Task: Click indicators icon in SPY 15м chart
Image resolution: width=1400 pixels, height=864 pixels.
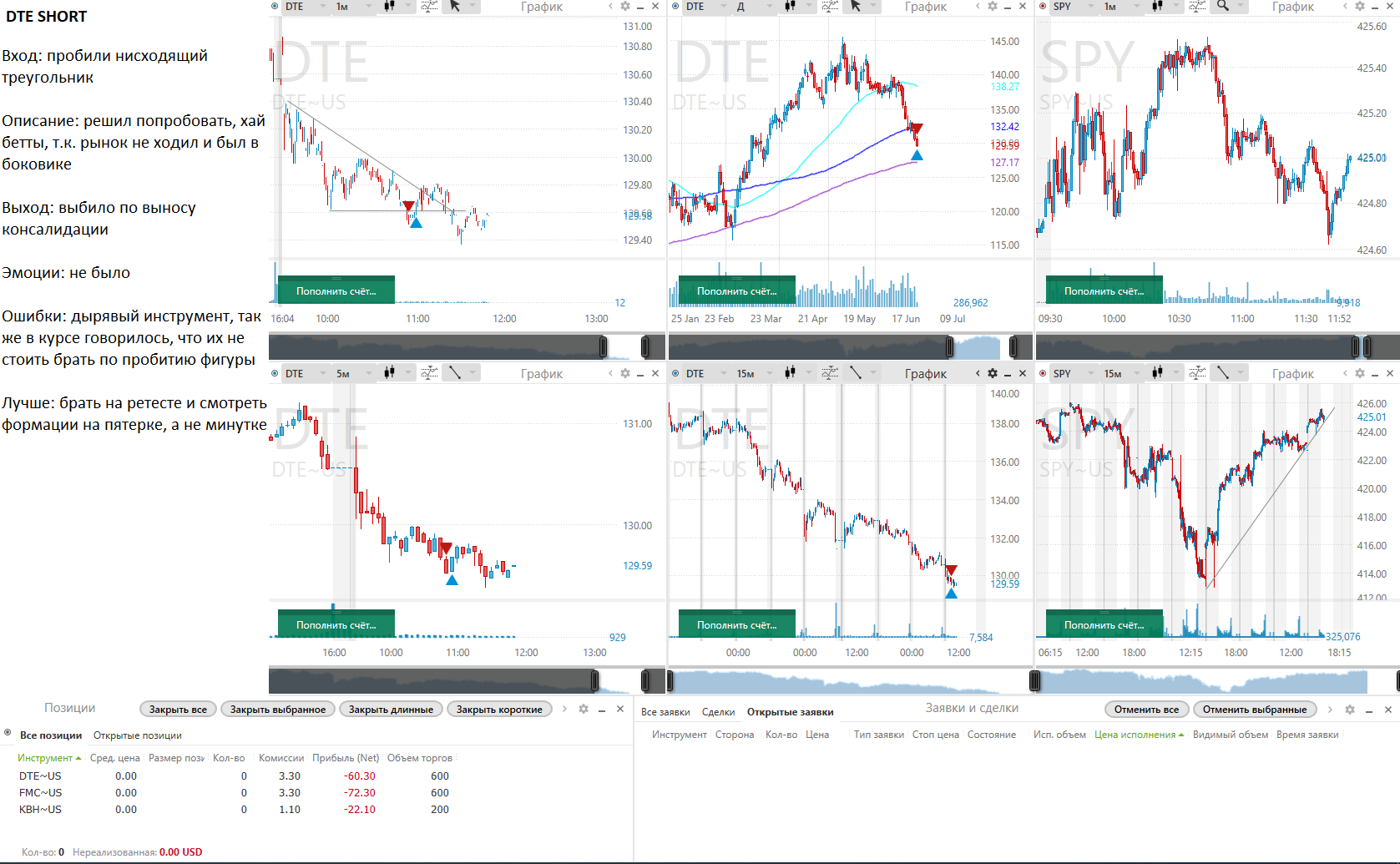Action: (x=1197, y=373)
